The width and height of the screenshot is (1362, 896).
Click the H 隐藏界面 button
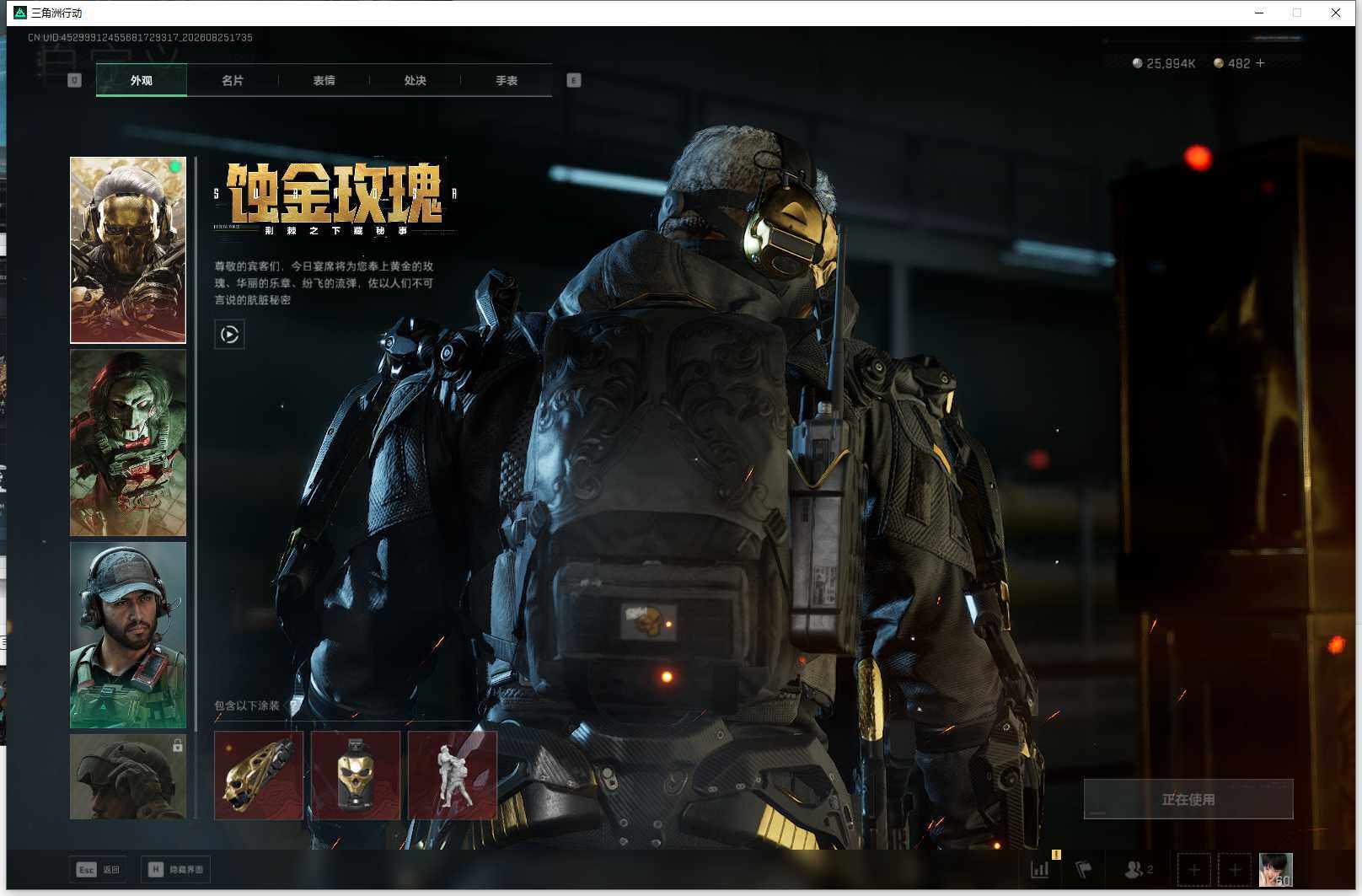pyautogui.click(x=176, y=869)
